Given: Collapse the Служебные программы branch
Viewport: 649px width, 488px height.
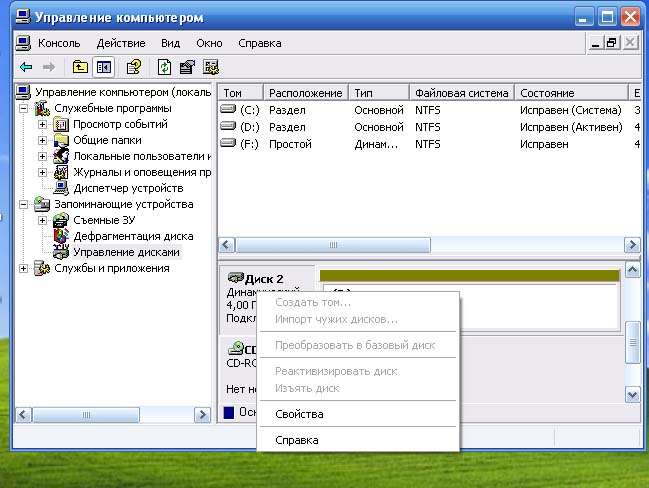Looking at the screenshot, I should [x=24, y=108].
